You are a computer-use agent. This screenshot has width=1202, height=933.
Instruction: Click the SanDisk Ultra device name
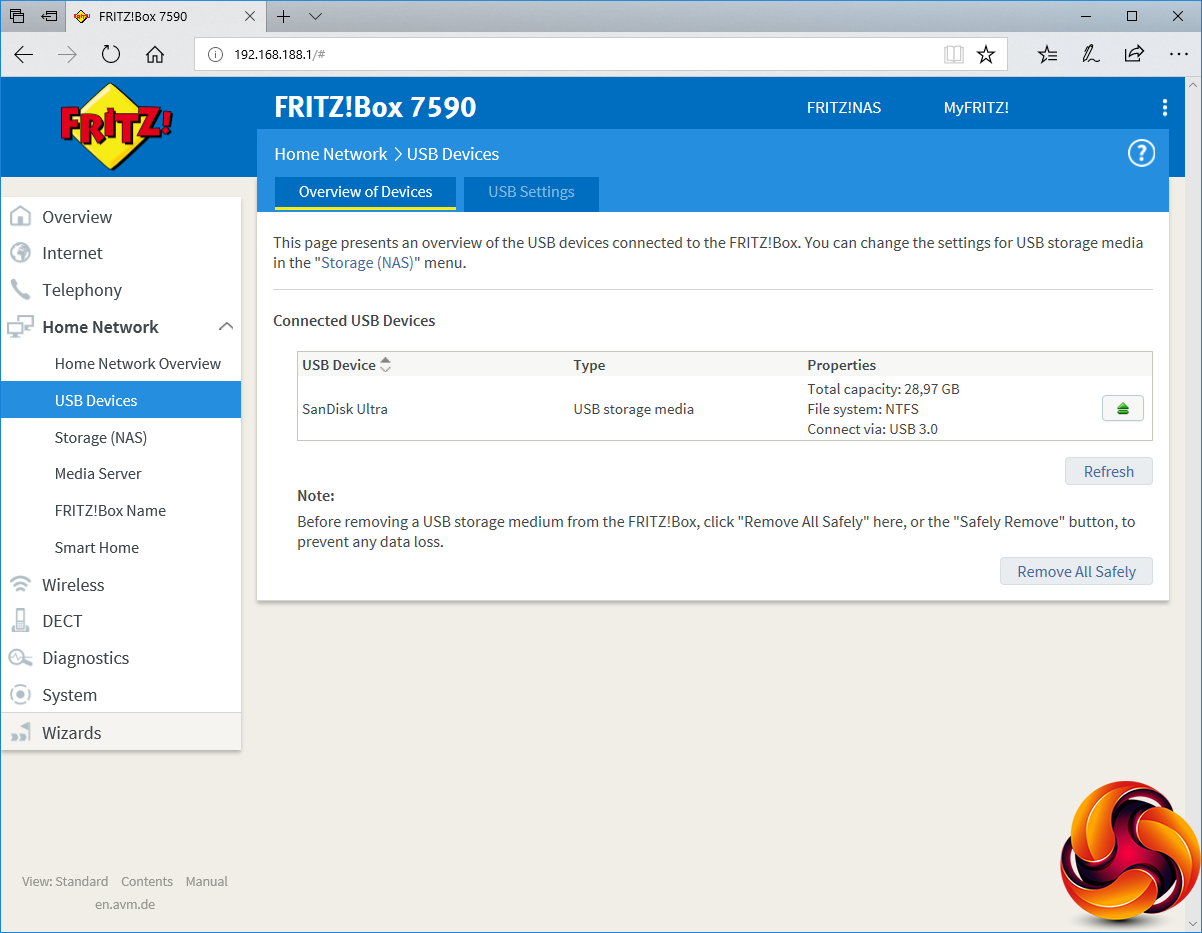(344, 409)
